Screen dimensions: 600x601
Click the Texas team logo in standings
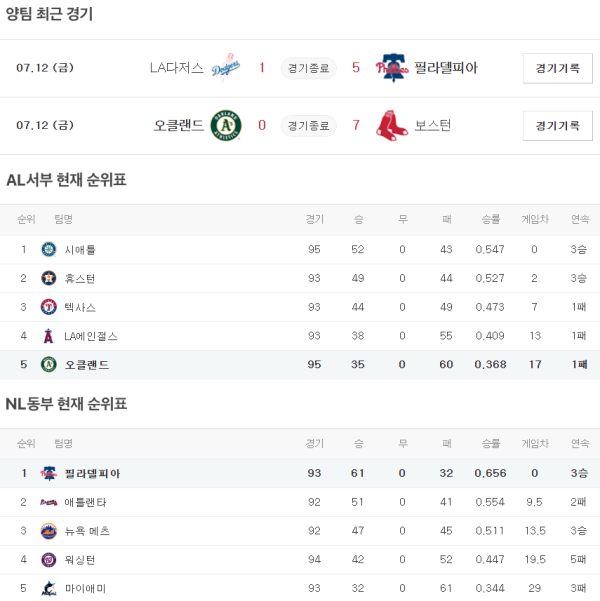click(48, 307)
